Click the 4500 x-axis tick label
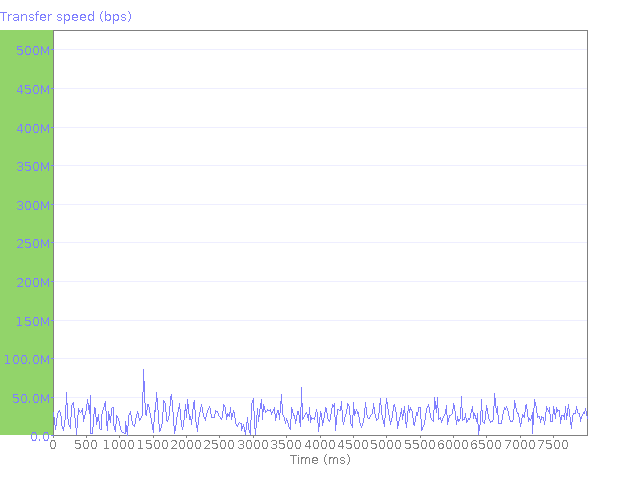The image size is (640, 480). [x=353, y=445]
